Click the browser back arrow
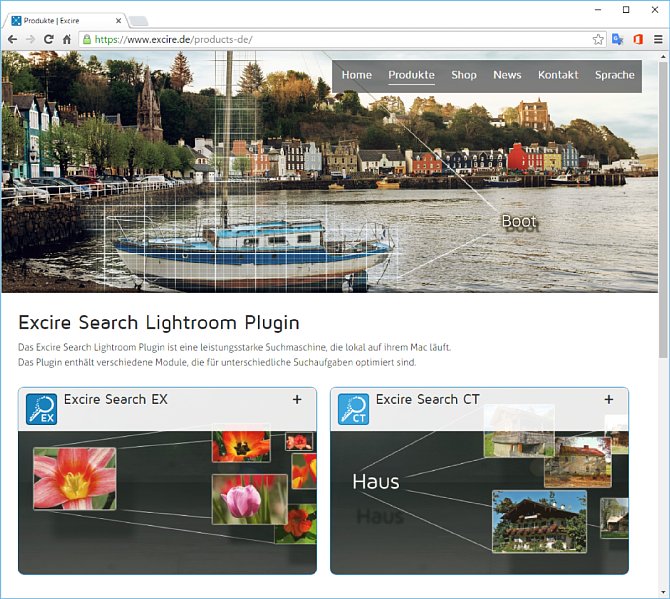 (12, 39)
